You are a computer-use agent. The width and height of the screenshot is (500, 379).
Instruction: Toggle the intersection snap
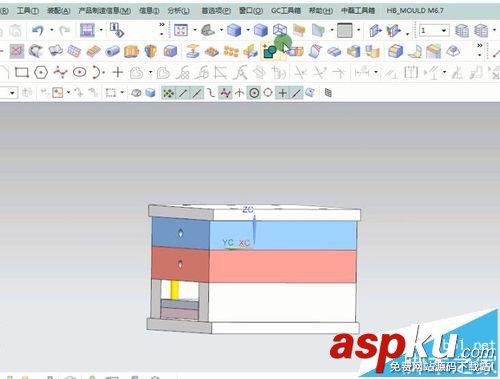pyautogui.click(x=239, y=93)
